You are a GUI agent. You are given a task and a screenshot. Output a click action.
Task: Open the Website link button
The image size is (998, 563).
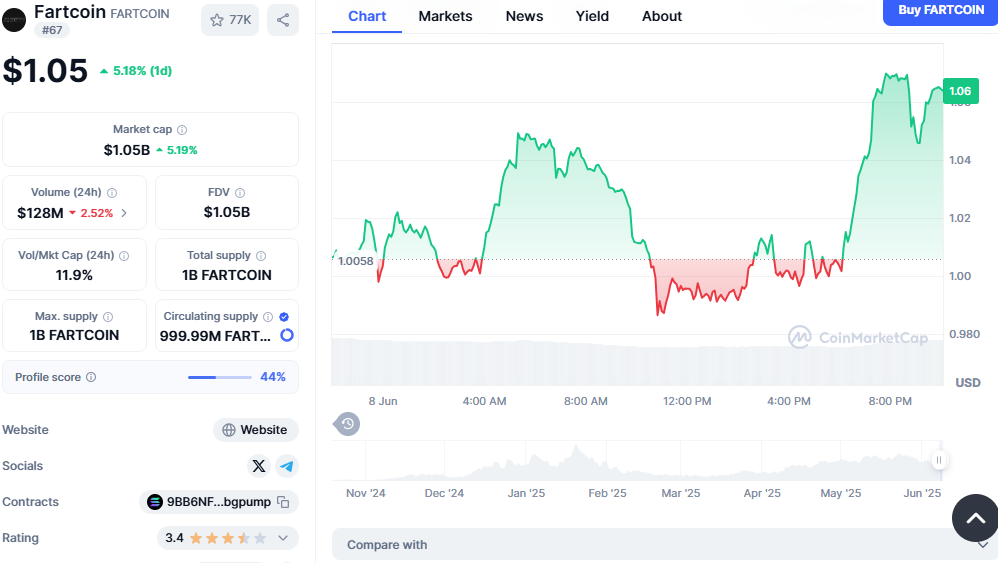tap(255, 430)
